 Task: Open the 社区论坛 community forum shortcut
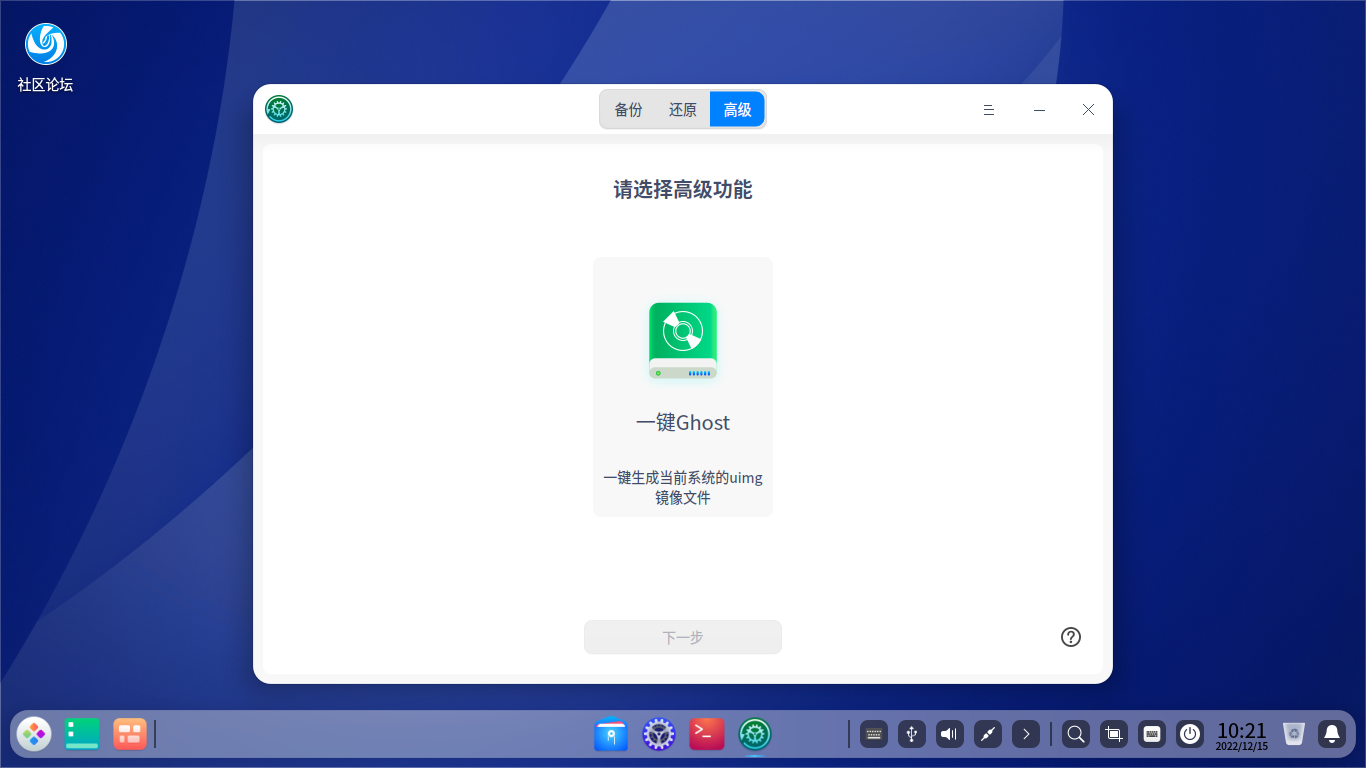(44, 45)
